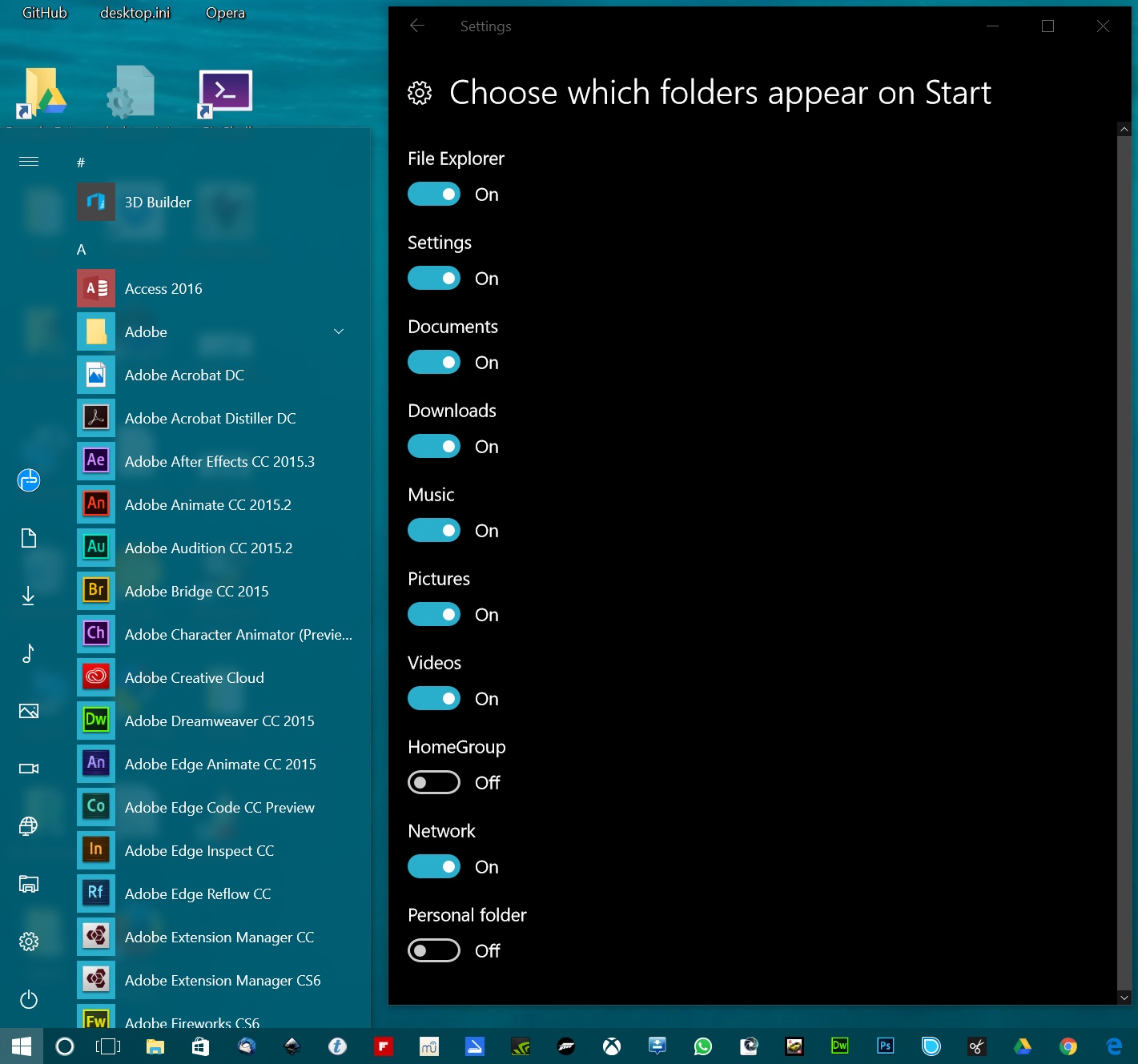The image size is (1138, 1064).
Task: Enable the Personal folder toggle
Action: point(434,951)
